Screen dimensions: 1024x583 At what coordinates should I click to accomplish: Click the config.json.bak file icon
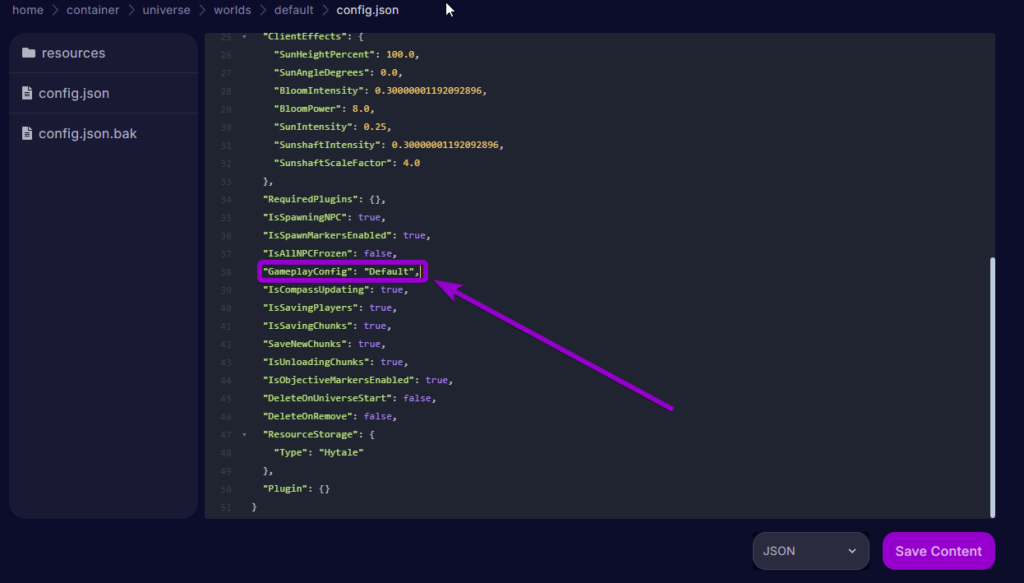point(28,133)
